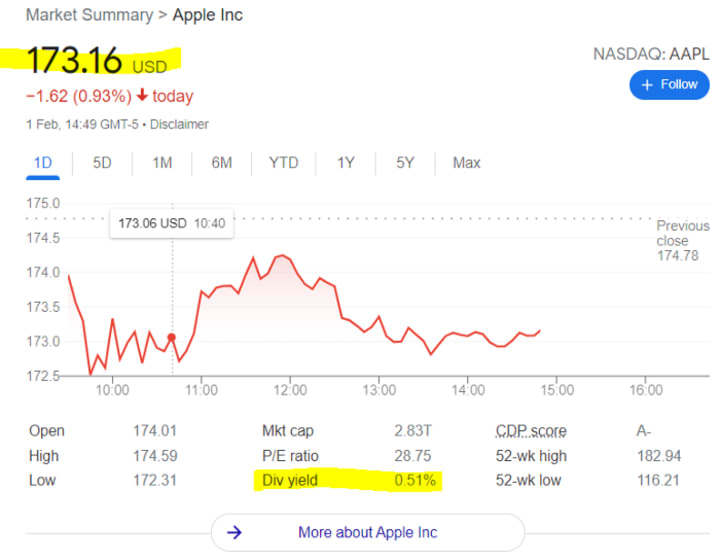Screen dimensions: 720x560
Task: Switch to the 1M chart tab
Action: coord(162,163)
